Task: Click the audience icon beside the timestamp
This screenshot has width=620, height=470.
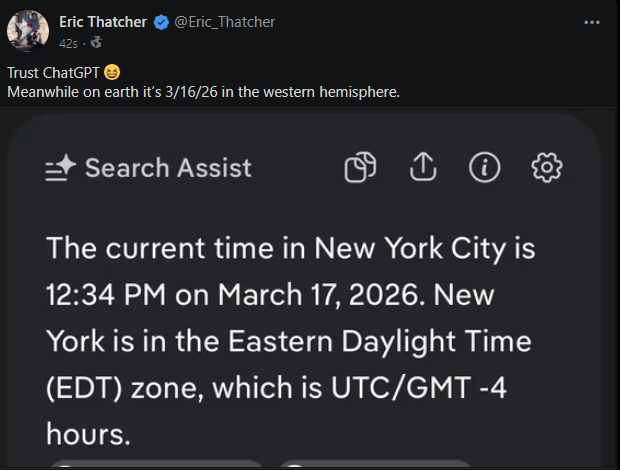Action: (96, 42)
